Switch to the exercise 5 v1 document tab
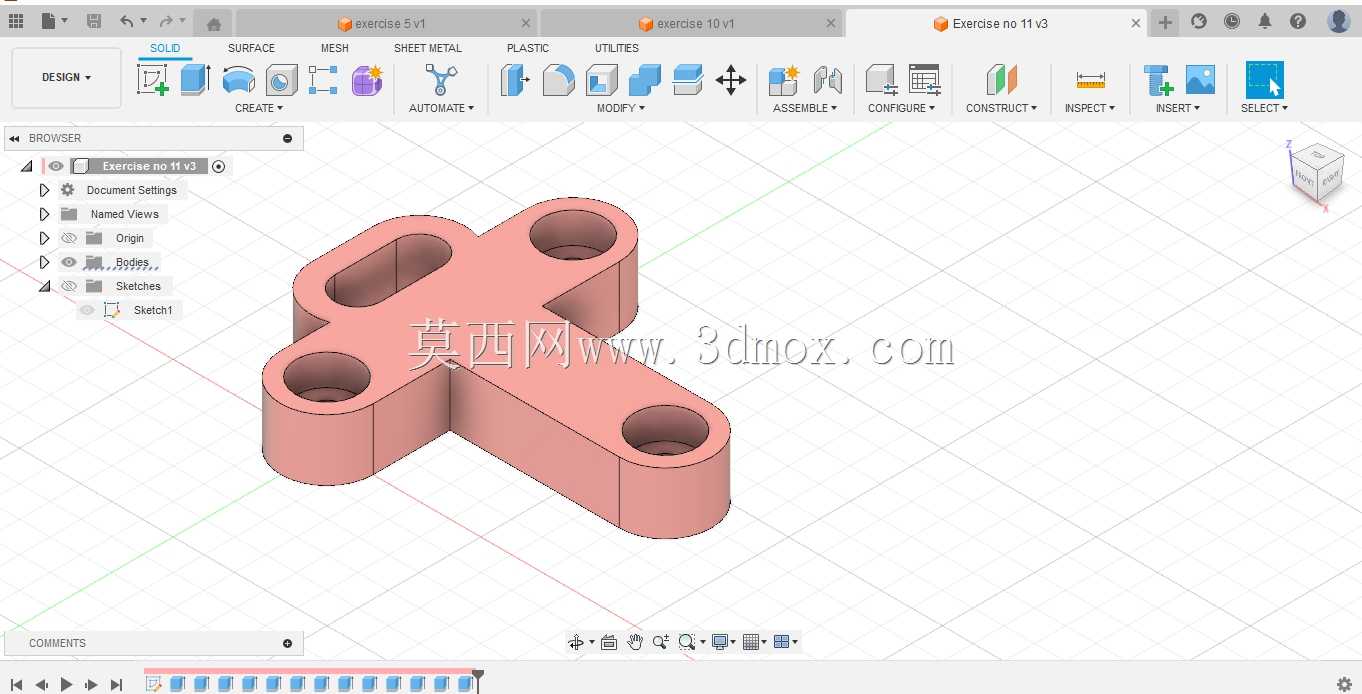Viewport: 1362px width, 694px height. 387,24
